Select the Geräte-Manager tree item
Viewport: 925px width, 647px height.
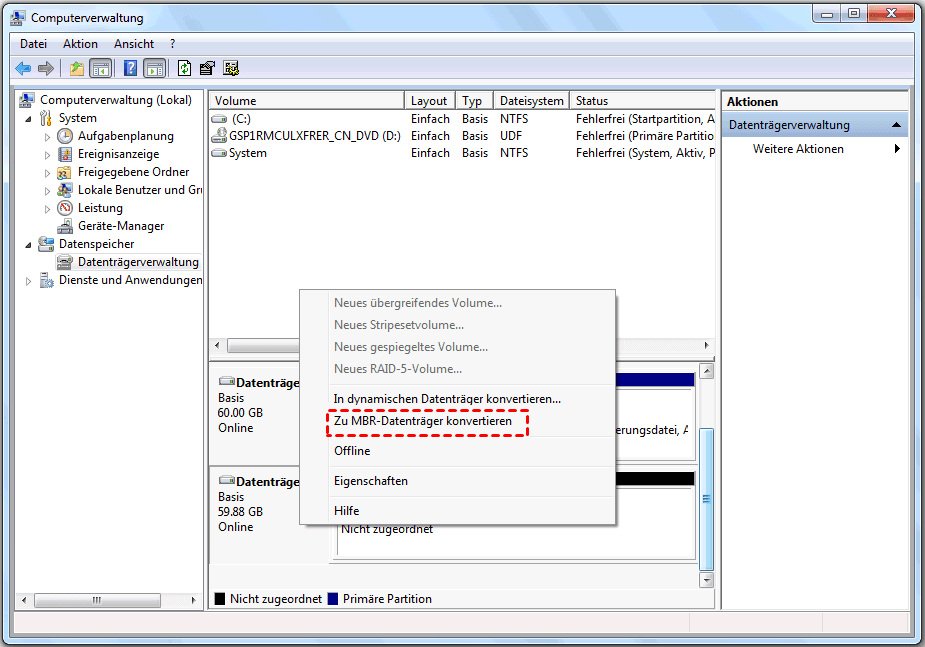tap(121, 226)
